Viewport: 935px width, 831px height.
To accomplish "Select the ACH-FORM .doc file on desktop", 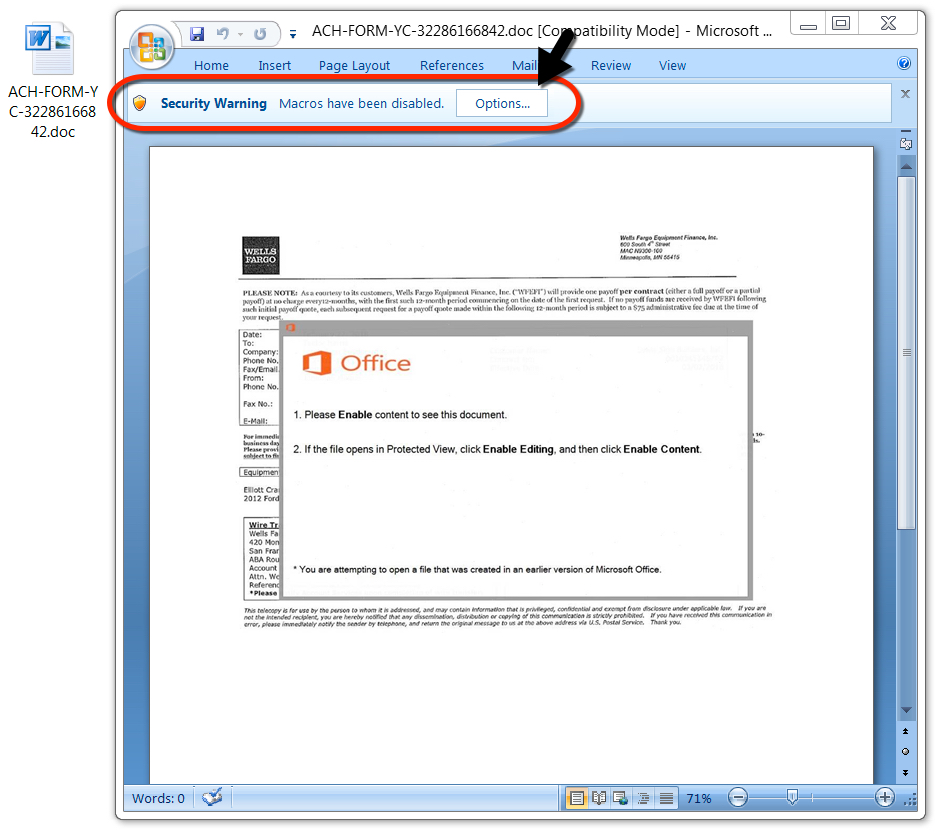I will tap(52, 81).
